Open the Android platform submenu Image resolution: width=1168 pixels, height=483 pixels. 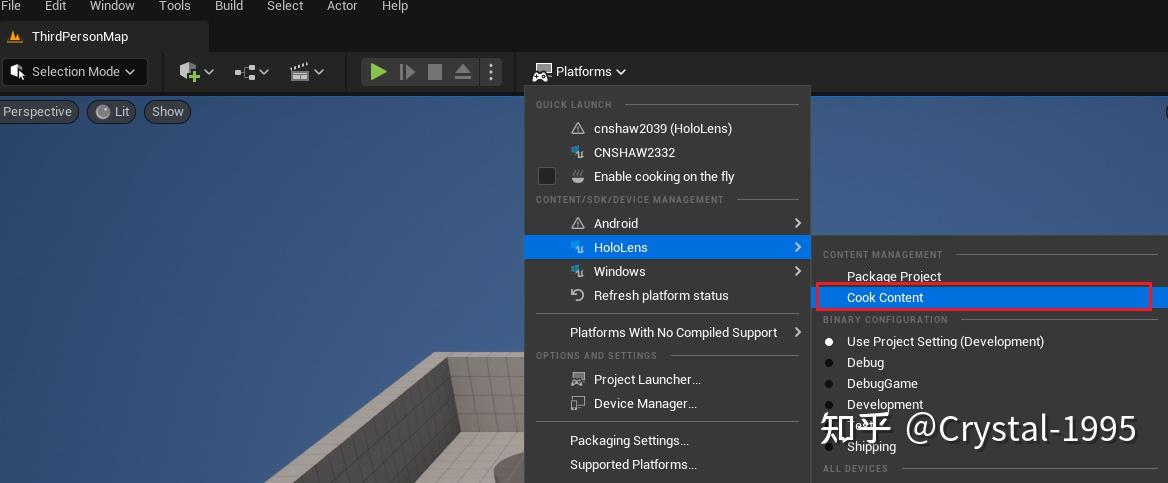(667, 223)
